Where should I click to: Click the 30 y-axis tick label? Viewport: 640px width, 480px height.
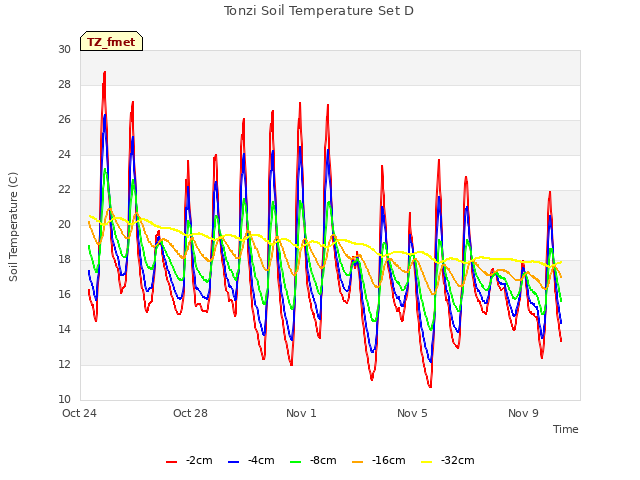[64, 49]
